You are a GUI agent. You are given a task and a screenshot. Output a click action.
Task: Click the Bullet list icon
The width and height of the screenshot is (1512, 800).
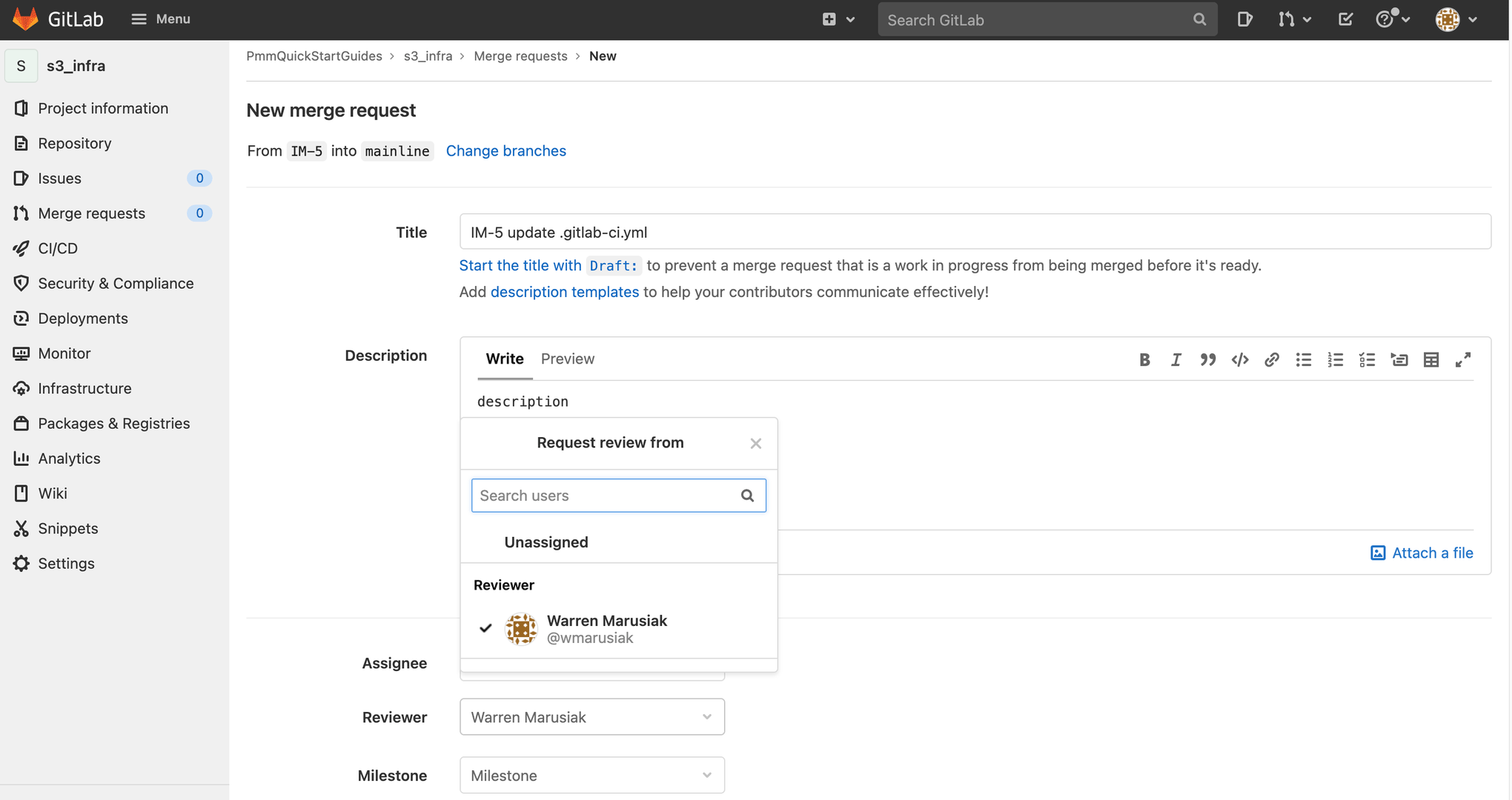pyautogui.click(x=1303, y=358)
